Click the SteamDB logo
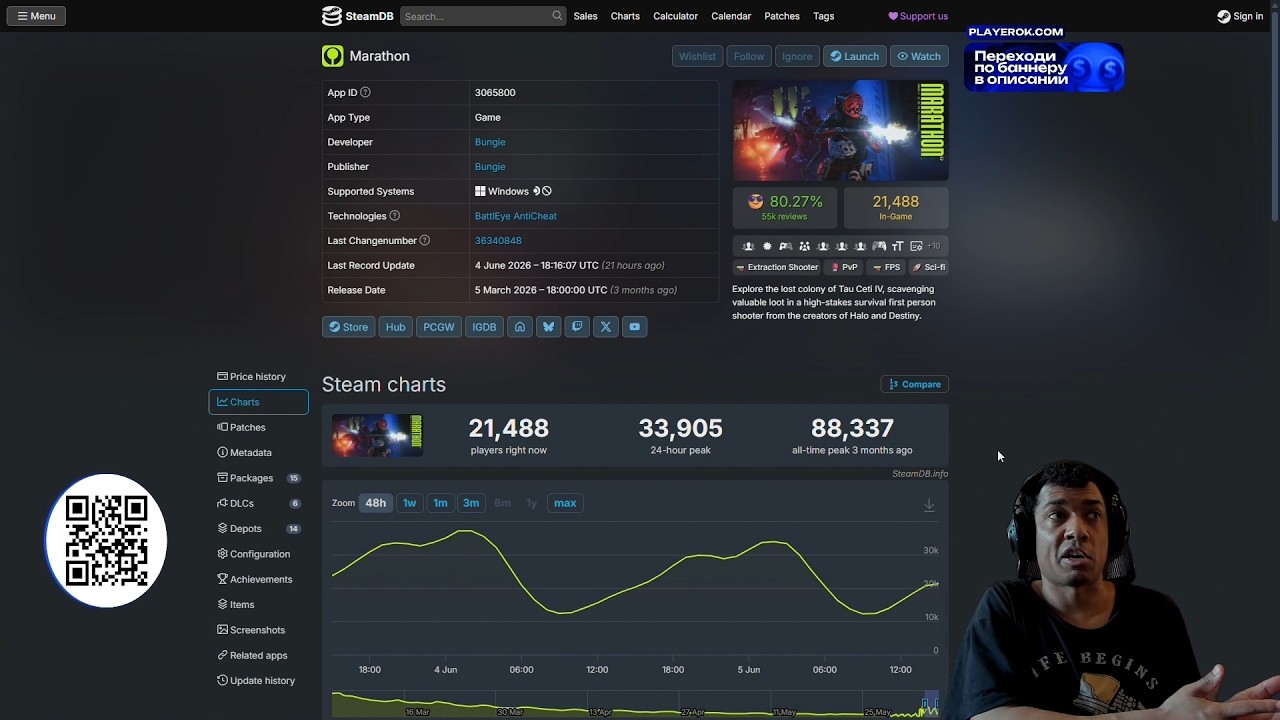 click(357, 16)
